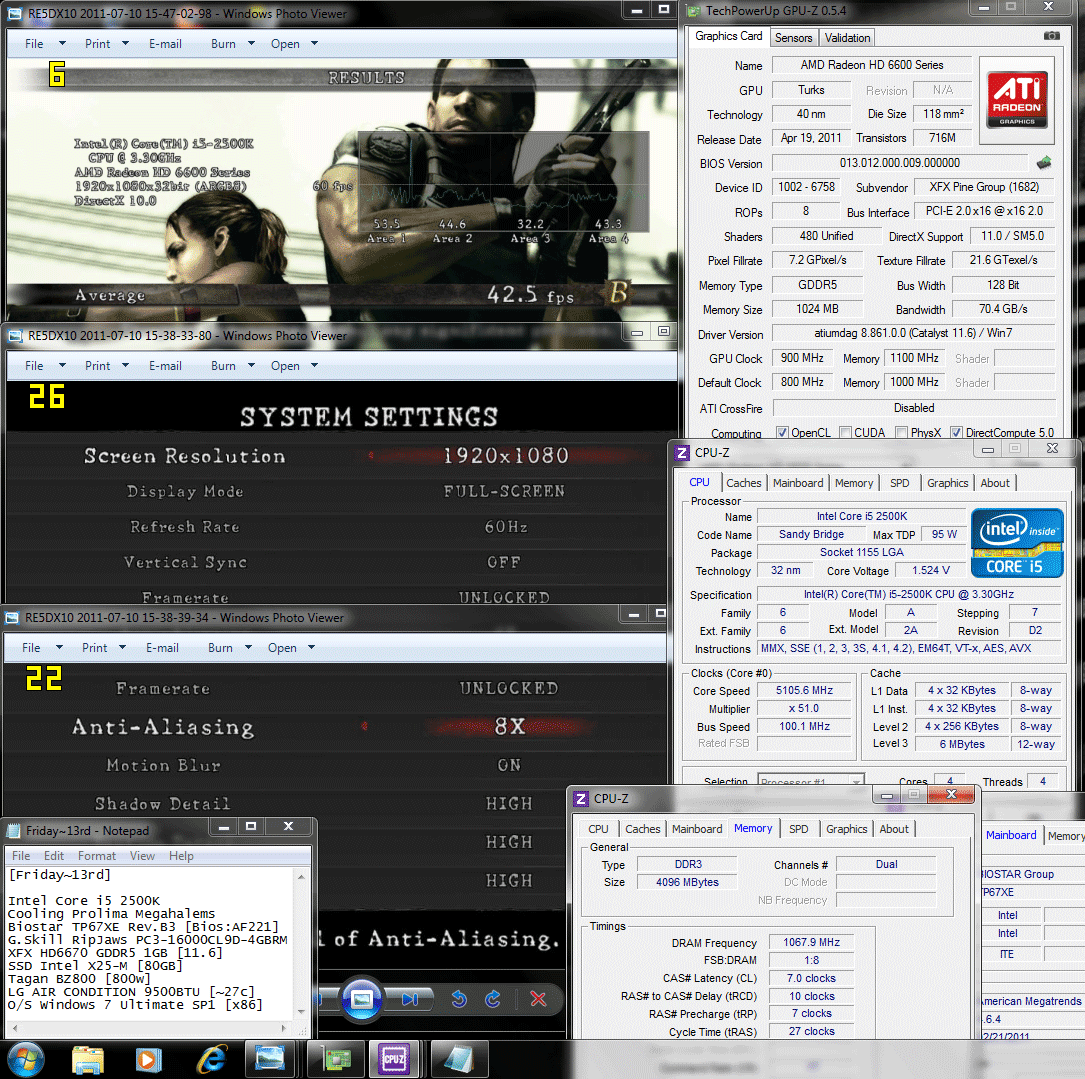Image resolution: width=1085 pixels, height=1079 pixels.
Task: Switch to Validation tab in GPU-Z
Action: click(847, 38)
